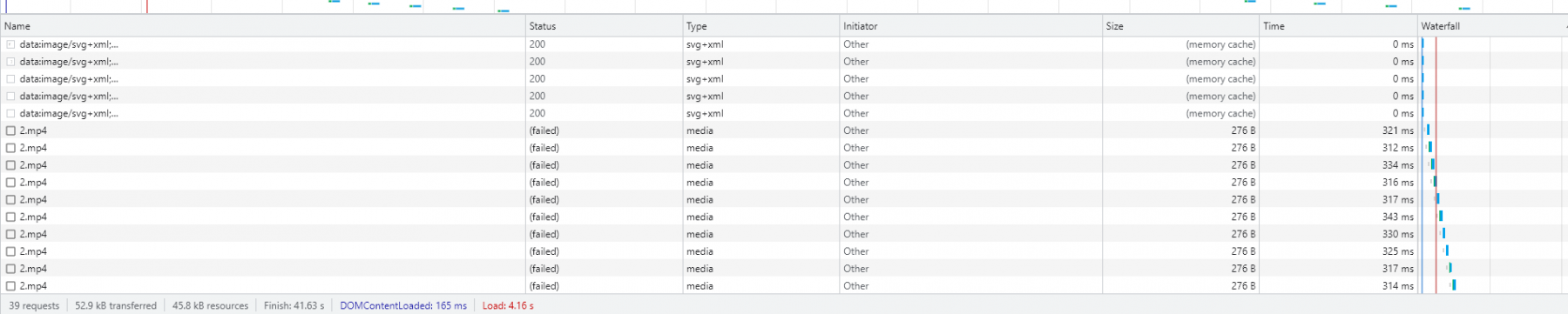
Task: Click the 343 ms time cell
Action: pos(1397,217)
